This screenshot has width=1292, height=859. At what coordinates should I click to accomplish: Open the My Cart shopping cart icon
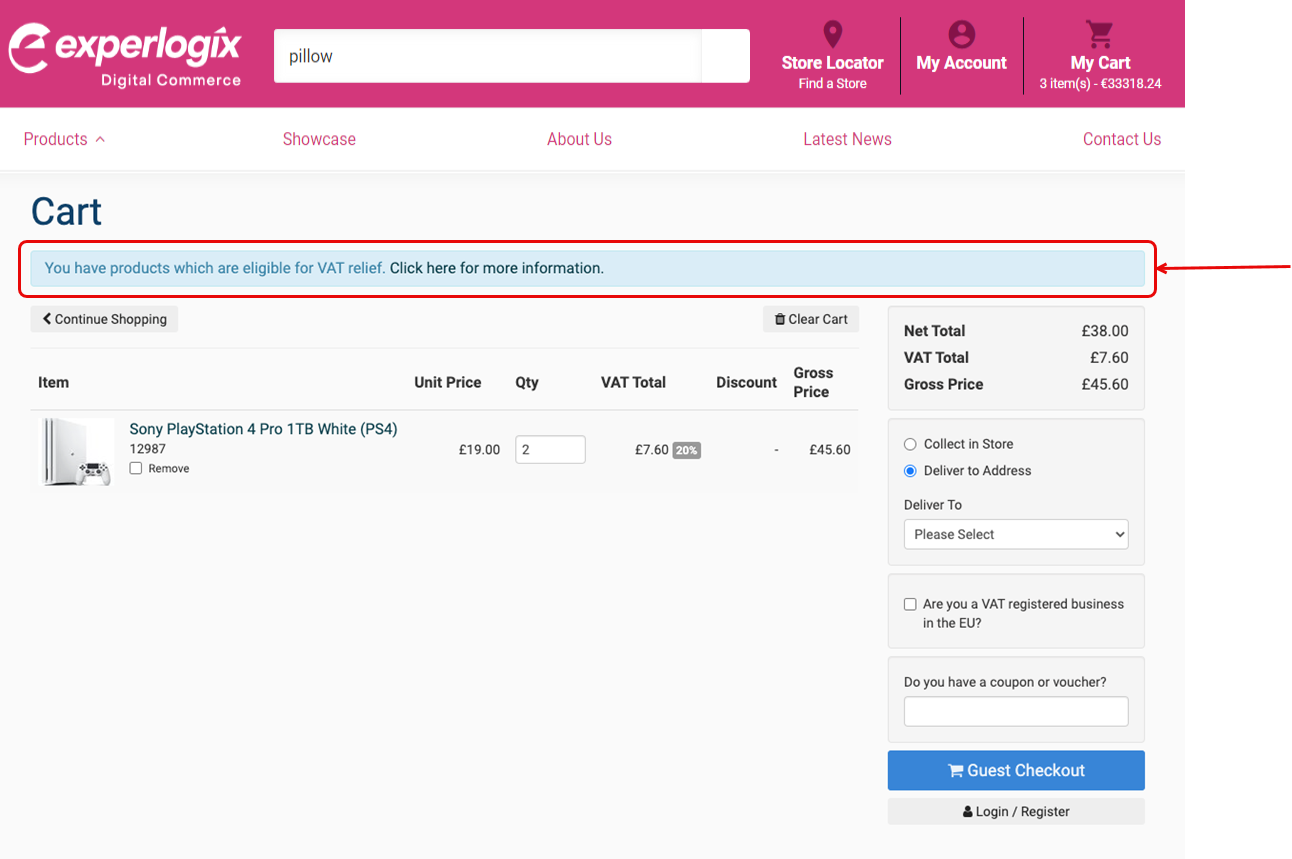[x=1100, y=34]
